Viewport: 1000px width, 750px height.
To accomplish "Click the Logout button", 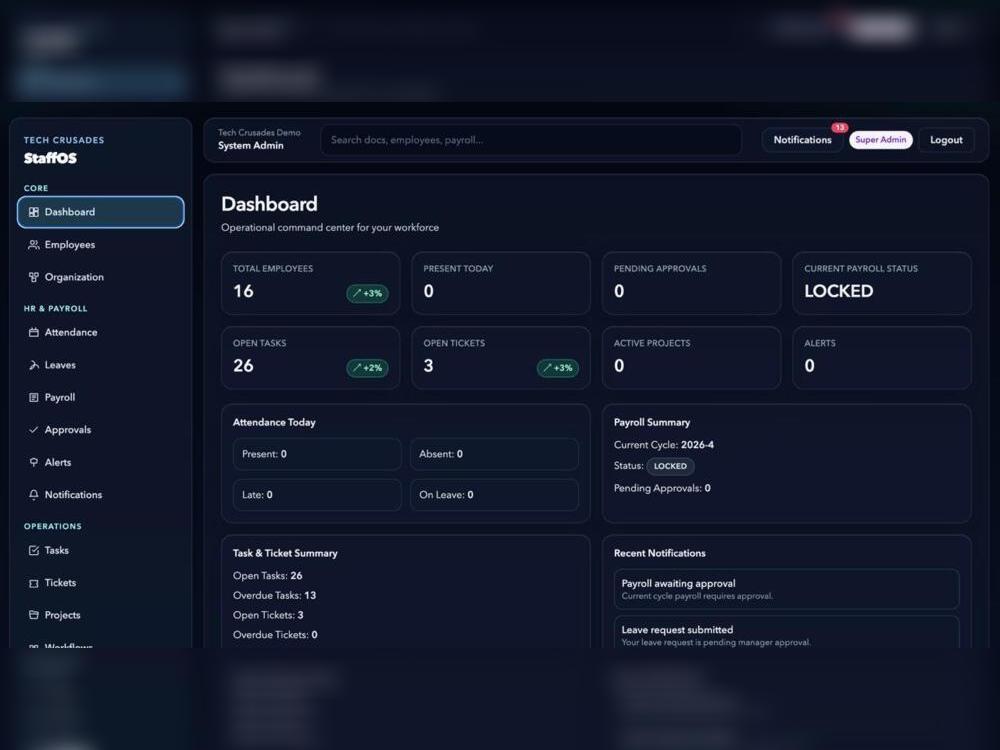I will 946,140.
